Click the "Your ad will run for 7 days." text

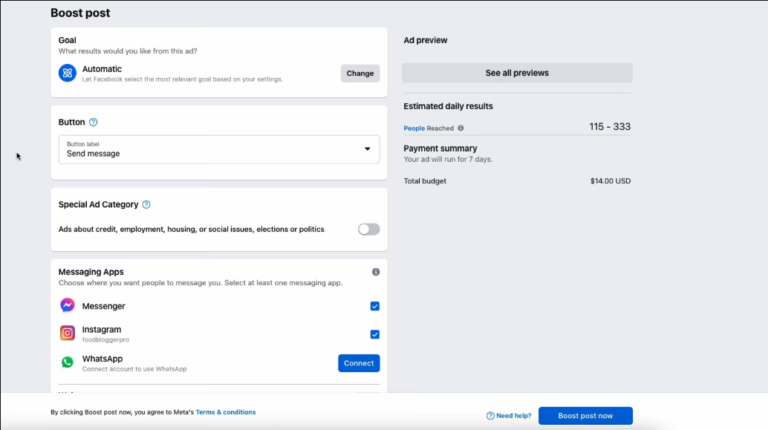(x=448, y=160)
